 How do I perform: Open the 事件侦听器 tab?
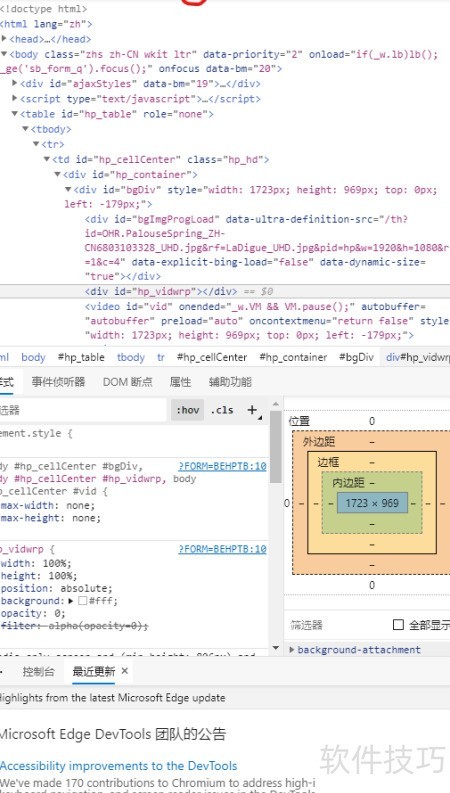pyautogui.click(x=59, y=382)
